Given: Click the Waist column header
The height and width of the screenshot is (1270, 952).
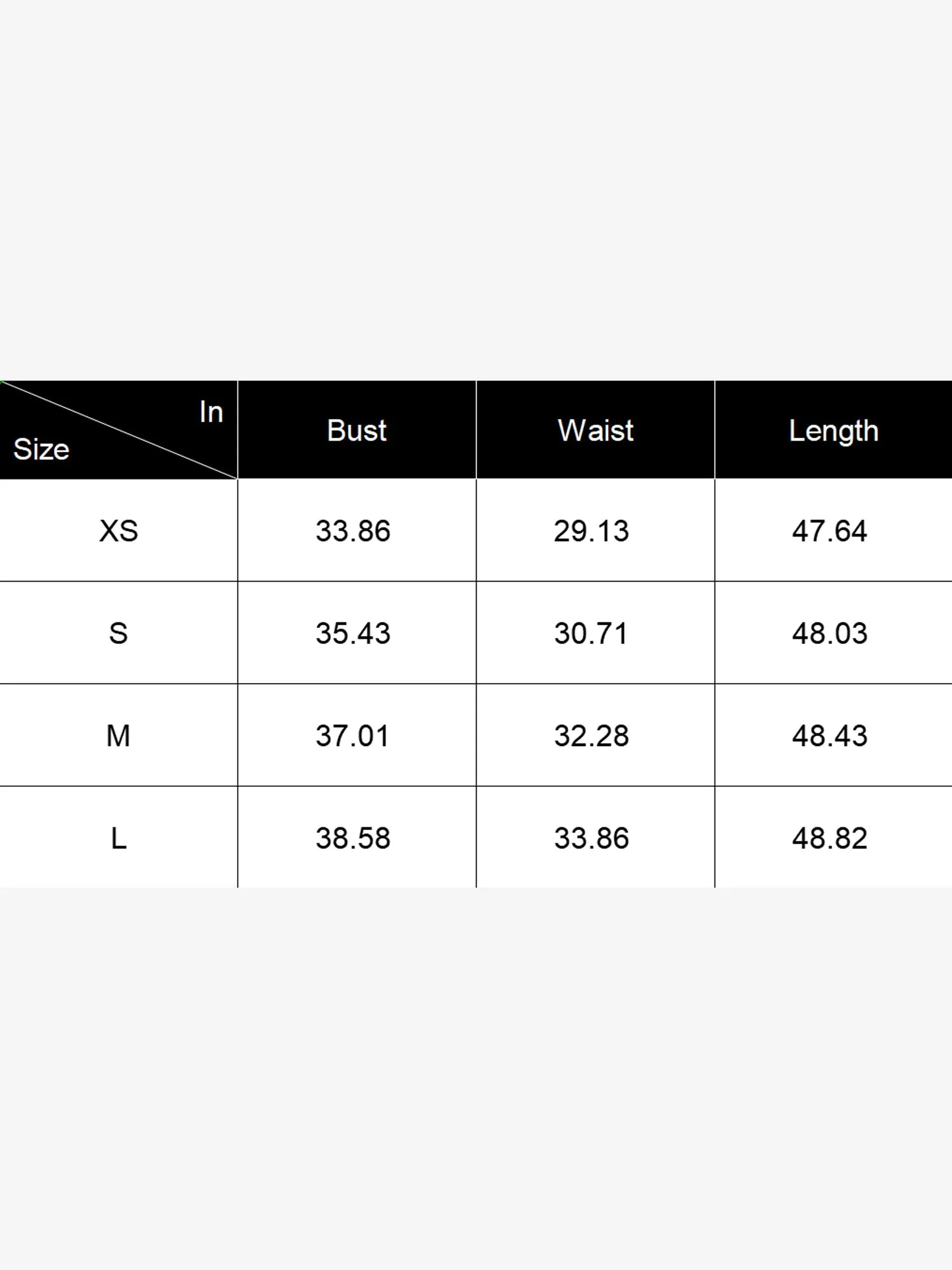Looking at the screenshot, I should (x=595, y=431).
